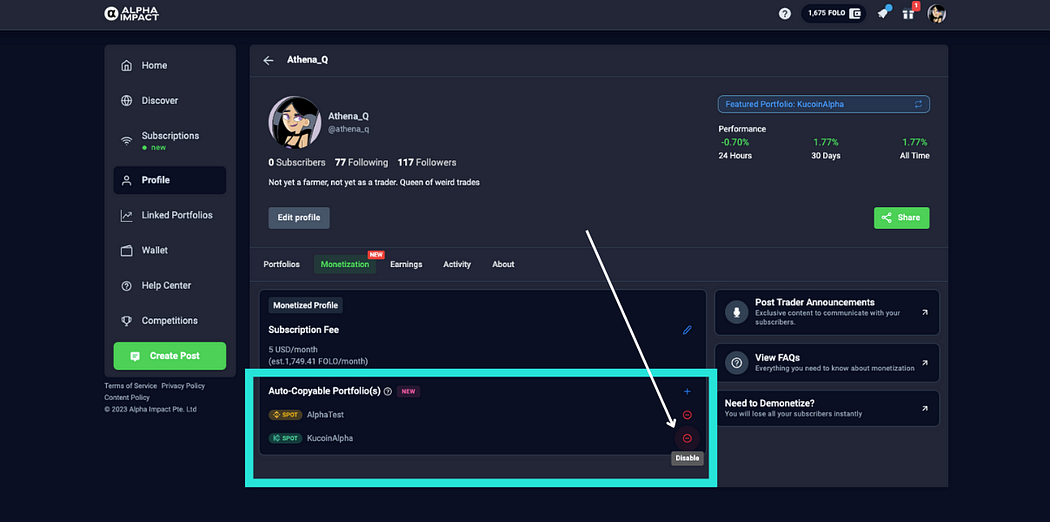Open the help question mark icon in header

(785, 13)
